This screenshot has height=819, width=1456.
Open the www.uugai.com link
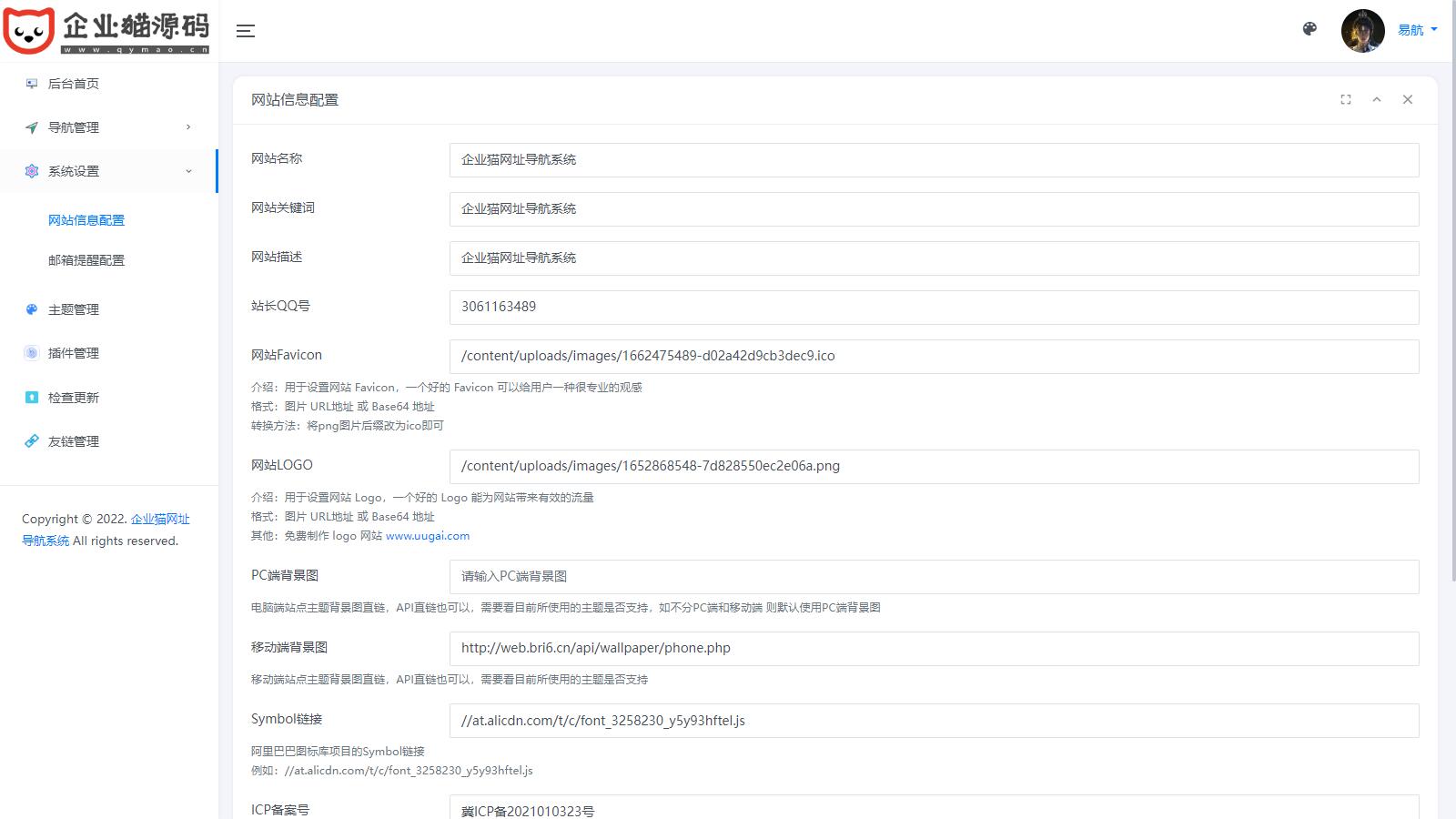click(428, 536)
